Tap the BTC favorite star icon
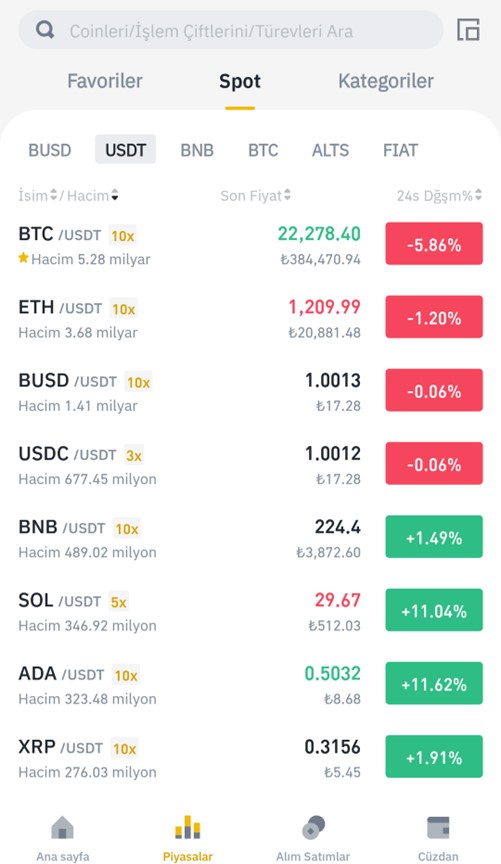The width and height of the screenshot is (501, 864). tap(23, 258)
